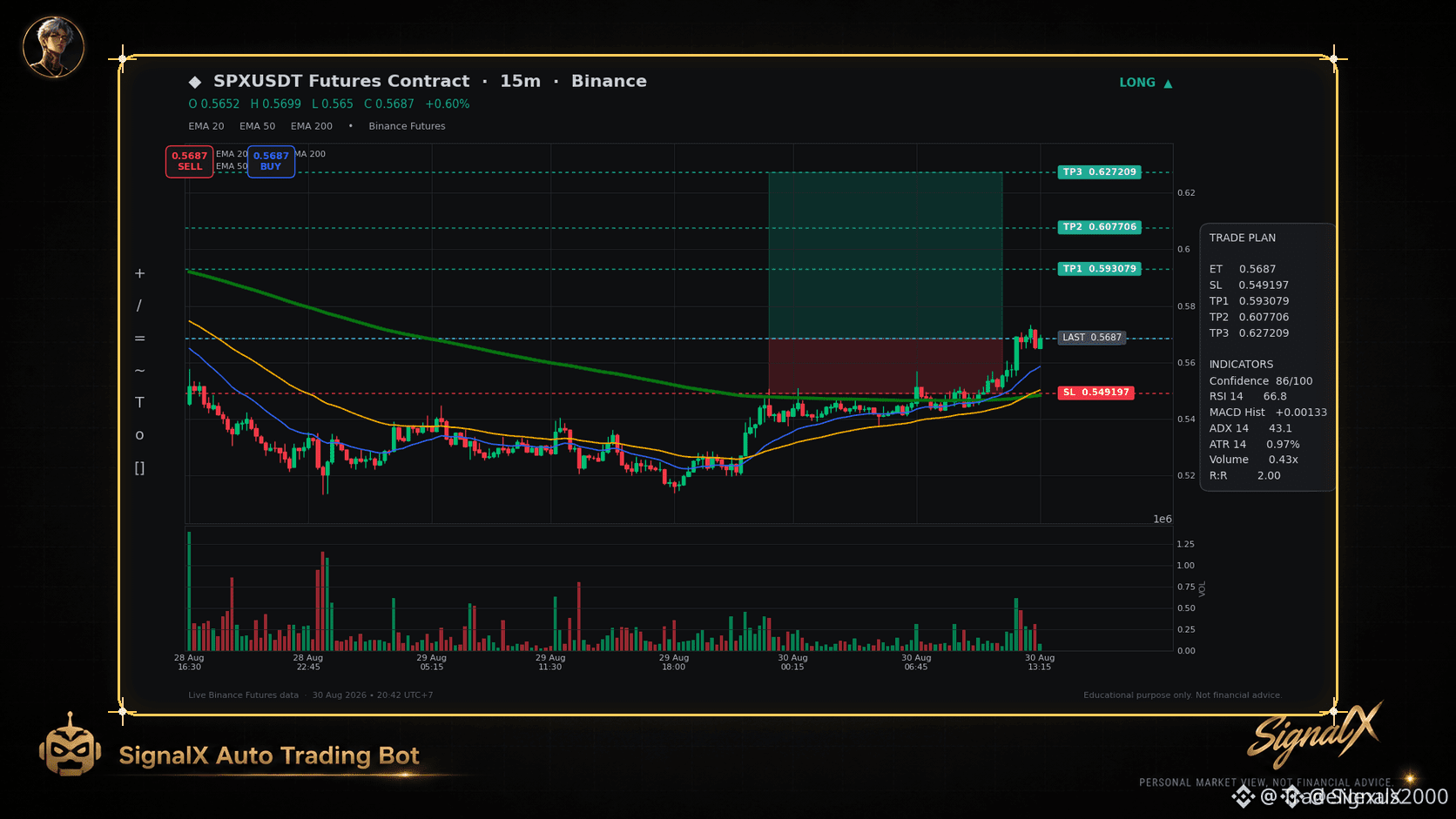
Task: Click the ADX 14 value 43.1
Action: point(1280,428)
